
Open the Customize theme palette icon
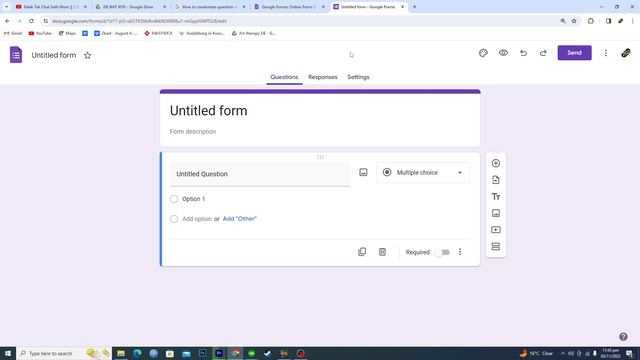483,53
